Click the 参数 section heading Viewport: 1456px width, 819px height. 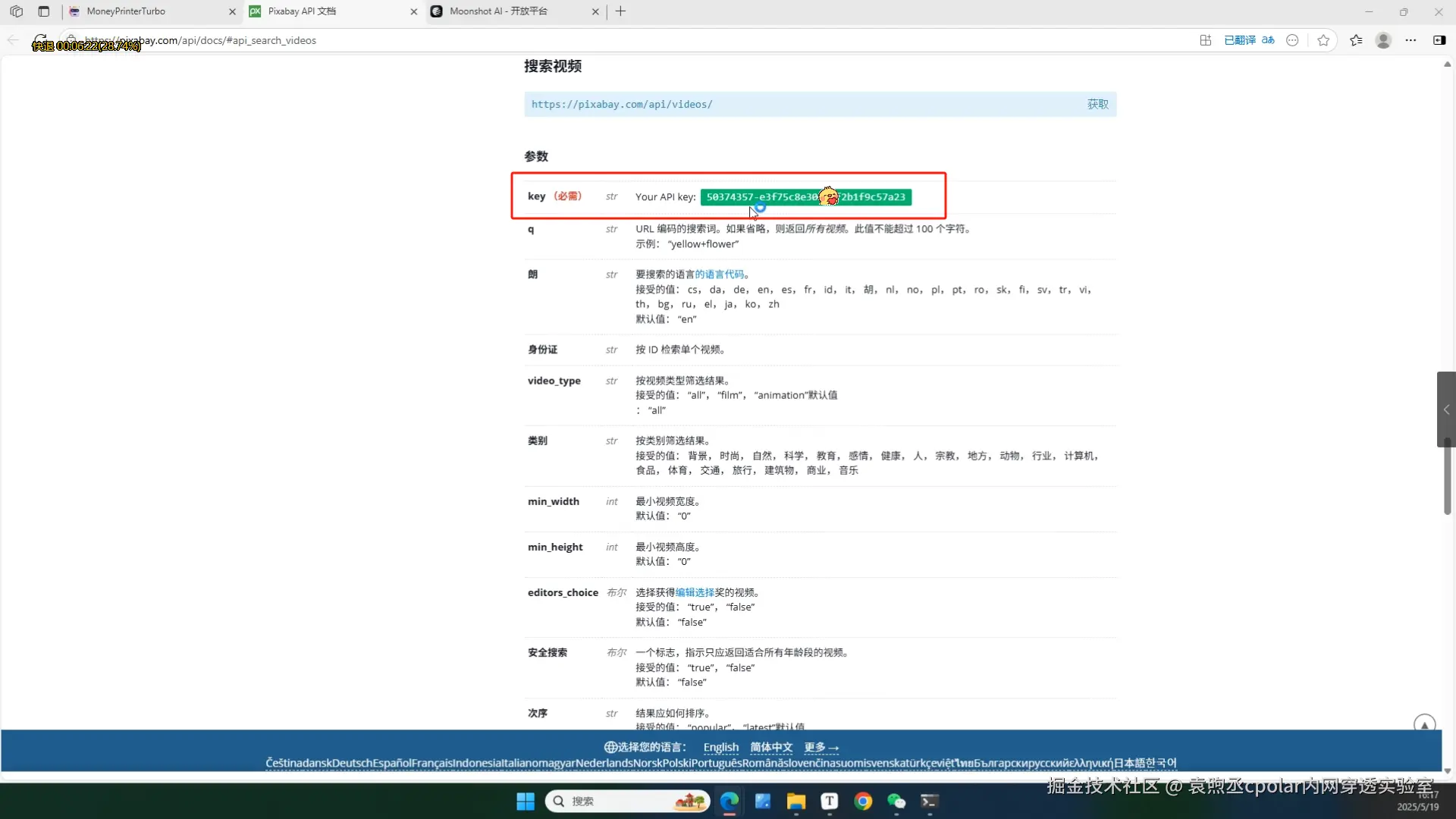click(x=536, y=156)
